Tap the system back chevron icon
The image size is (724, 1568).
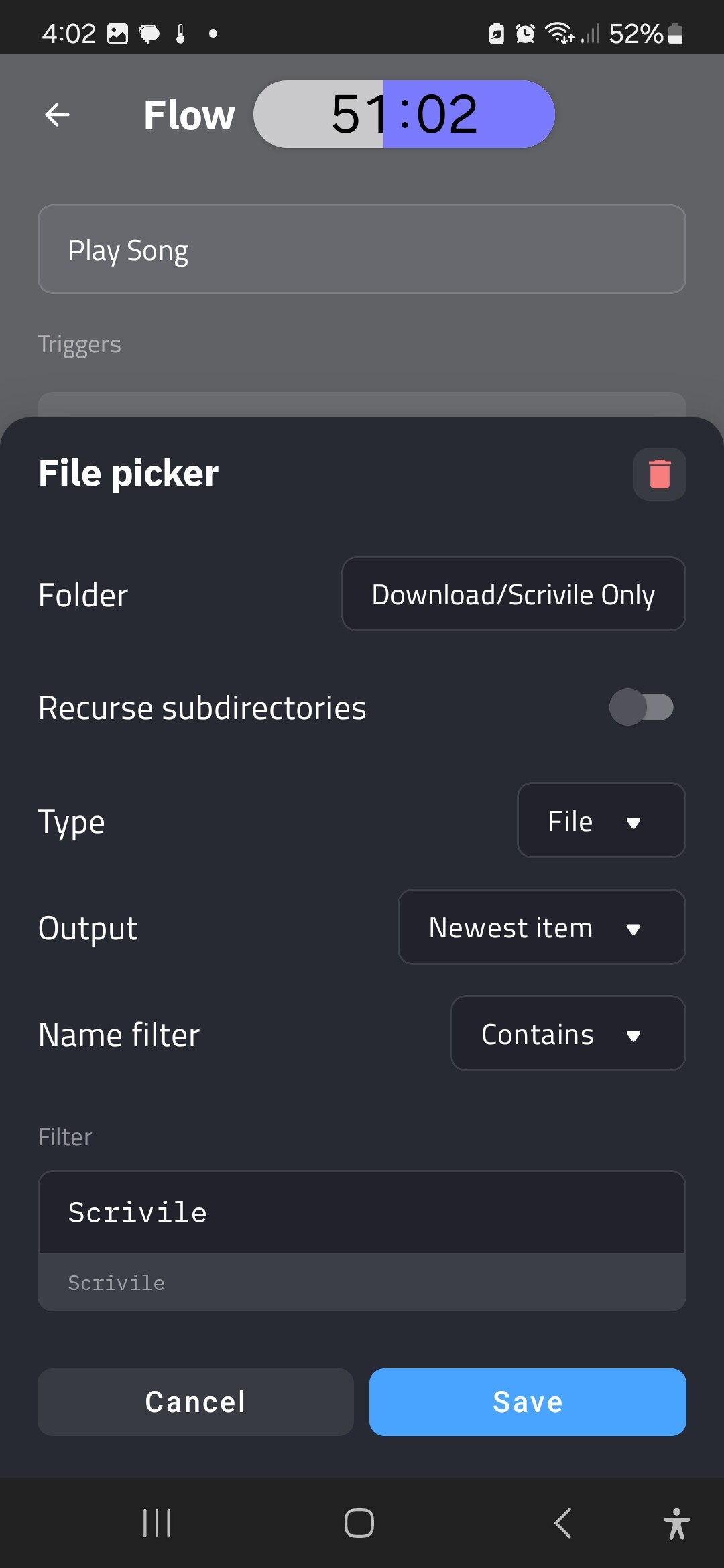[563, 1523]
